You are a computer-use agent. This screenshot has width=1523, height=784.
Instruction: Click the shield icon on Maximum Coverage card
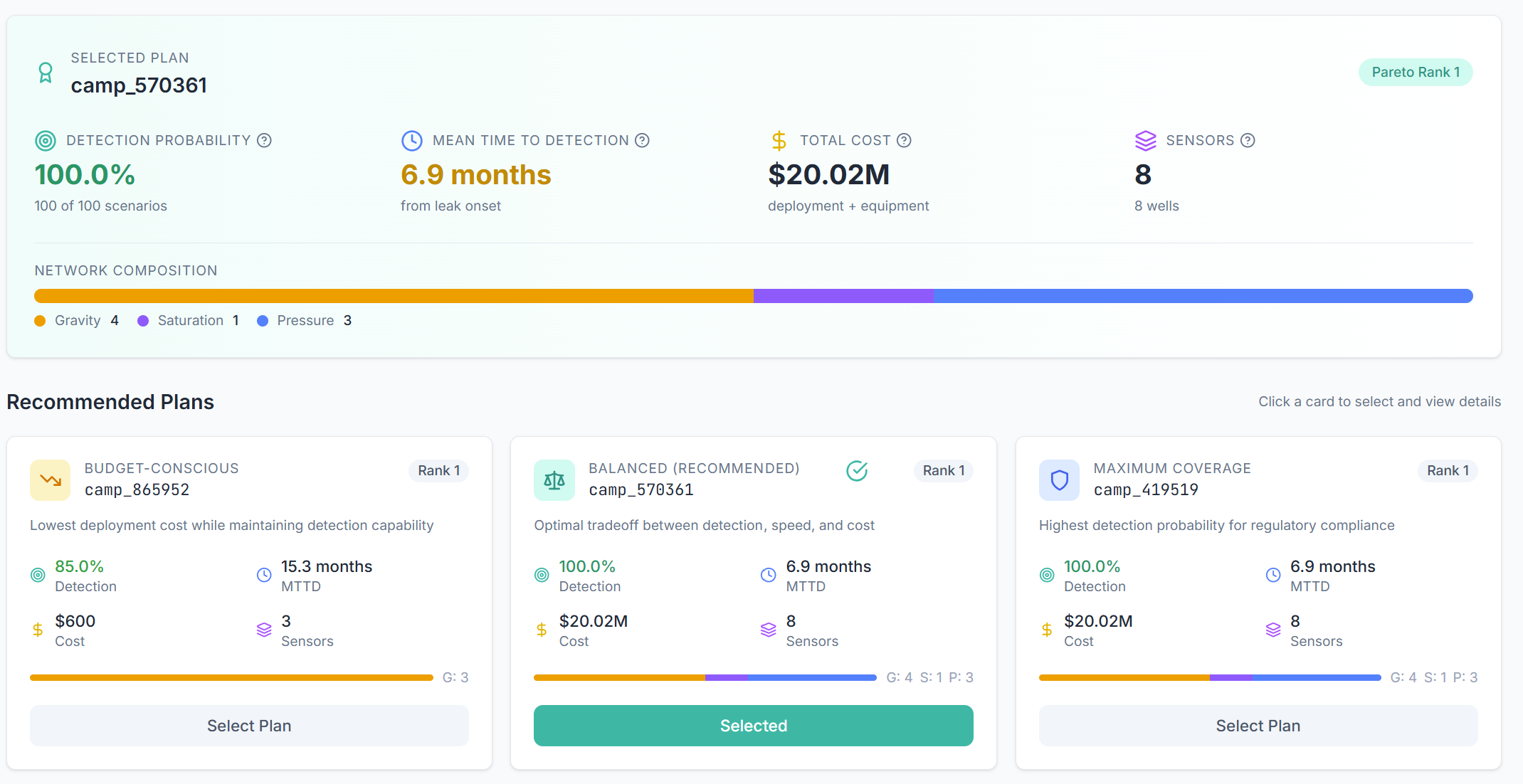pos(1059,480)
